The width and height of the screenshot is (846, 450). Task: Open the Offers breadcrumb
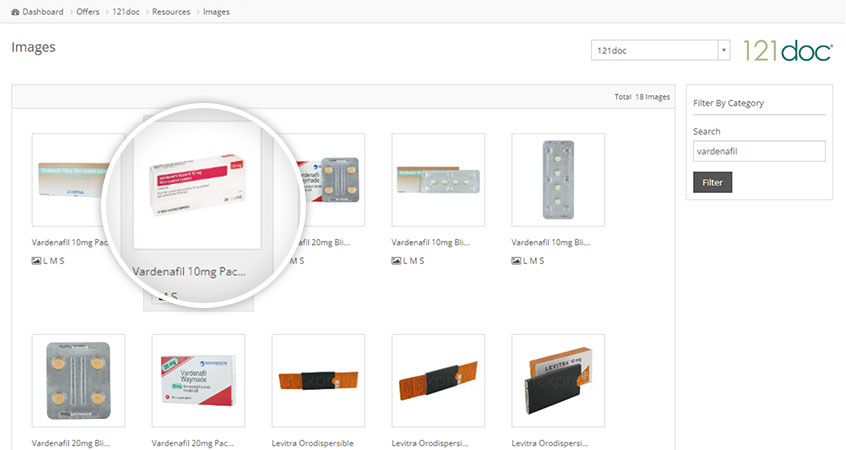click(x=88, y=12)
